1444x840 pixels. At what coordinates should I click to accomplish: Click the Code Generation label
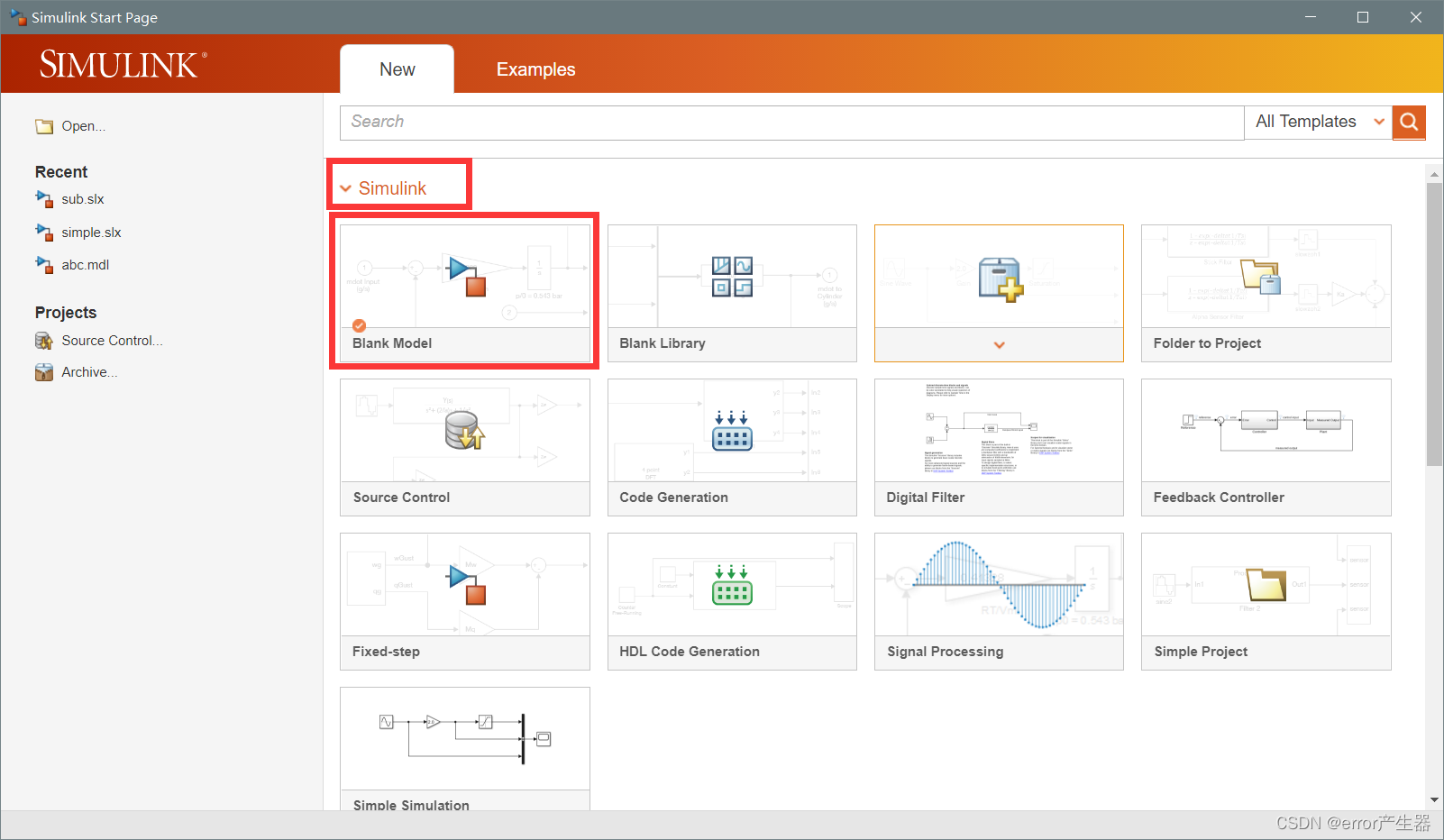[673, 498]
